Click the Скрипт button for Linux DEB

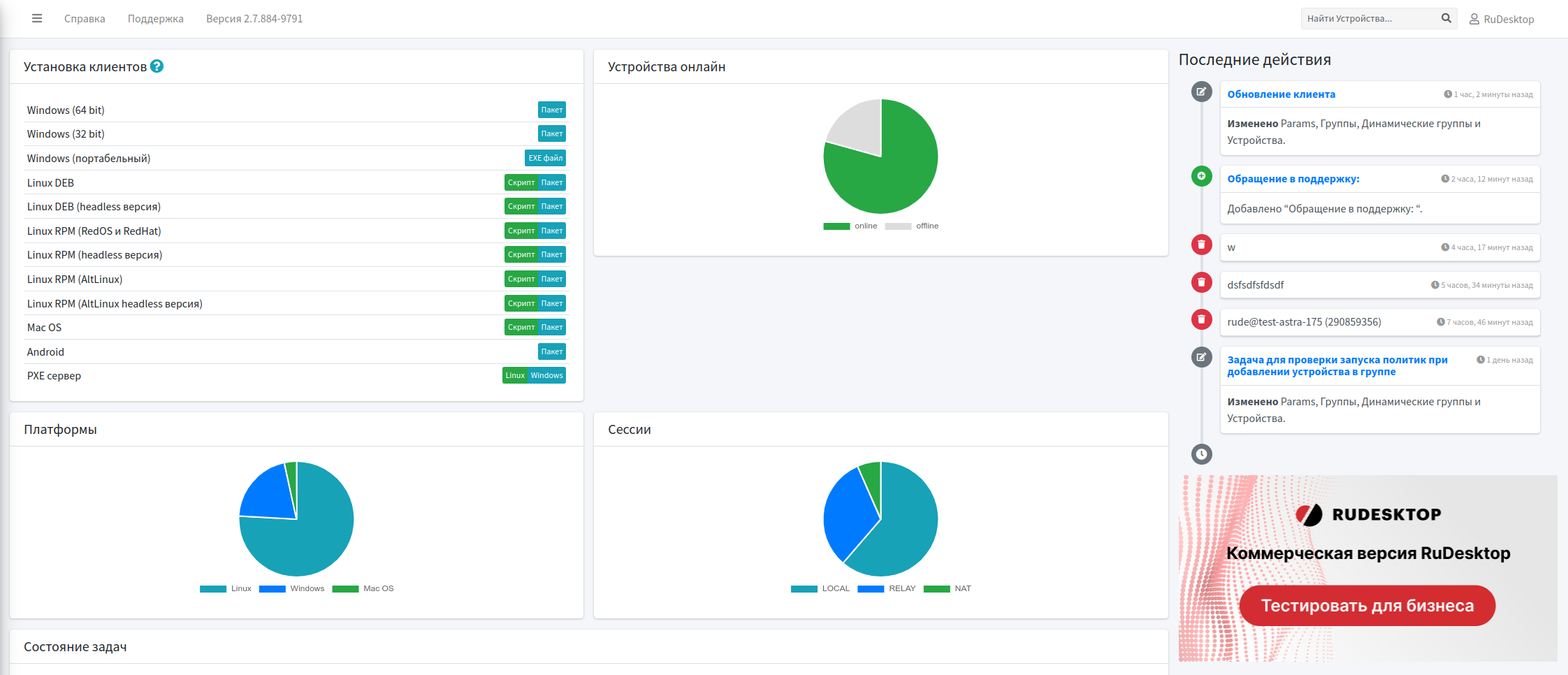tap(521, 182)
